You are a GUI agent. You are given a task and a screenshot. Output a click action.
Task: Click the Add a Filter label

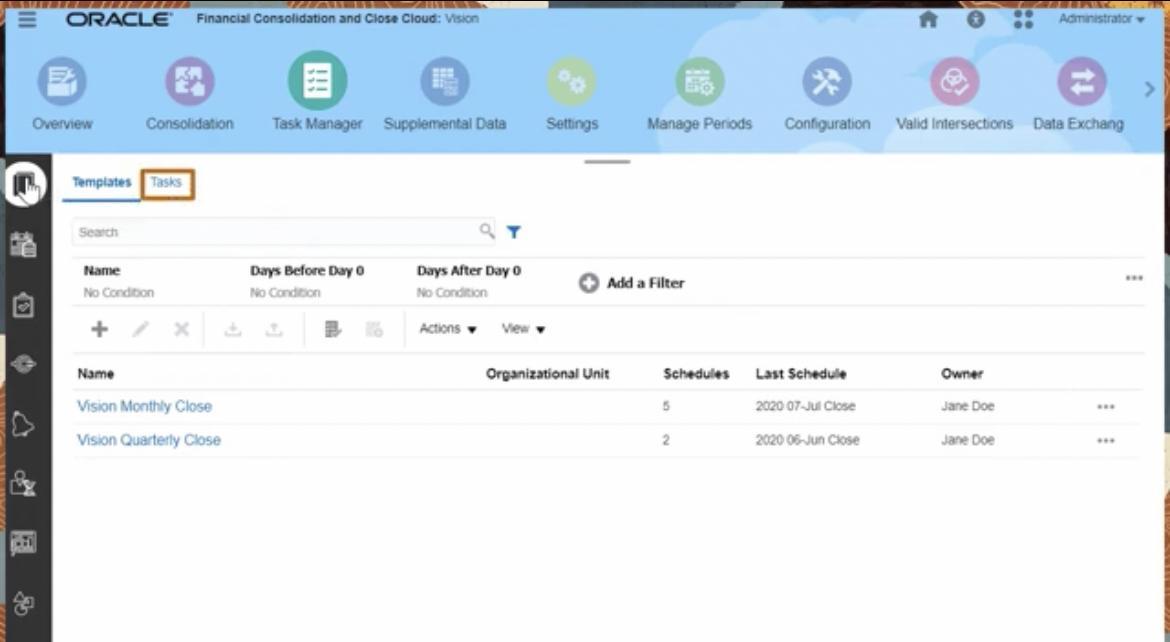coord(645,283)
